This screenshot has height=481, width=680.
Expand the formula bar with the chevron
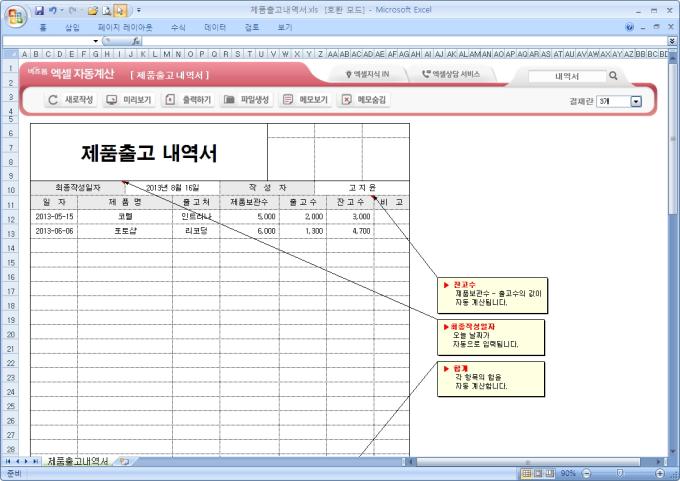pyautogui.click(x=672, y=41)
